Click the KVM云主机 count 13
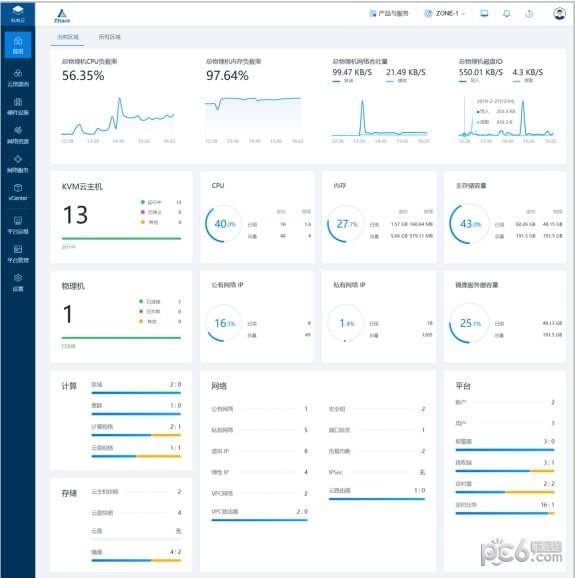This screenshot has height=578, width=575. 76,215
